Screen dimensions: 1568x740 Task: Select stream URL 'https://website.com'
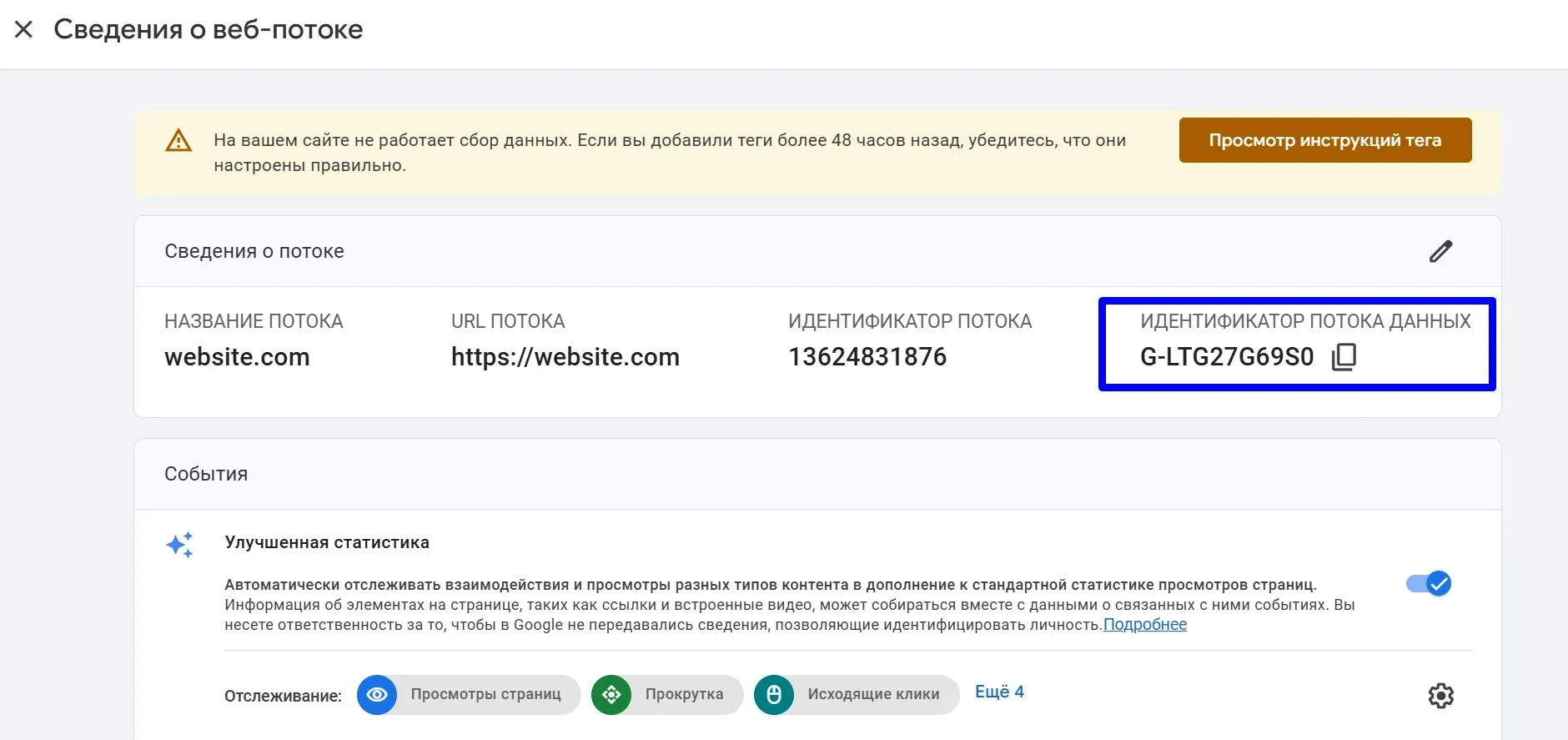point(565,357)
